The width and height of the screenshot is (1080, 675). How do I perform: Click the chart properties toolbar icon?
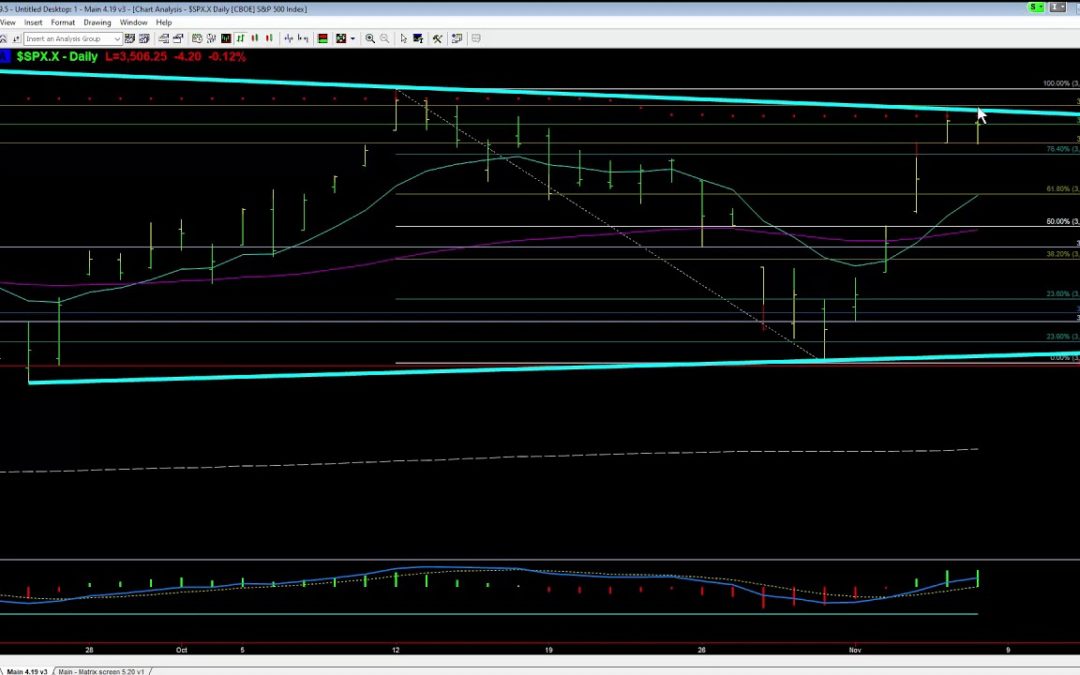[457, 39]
